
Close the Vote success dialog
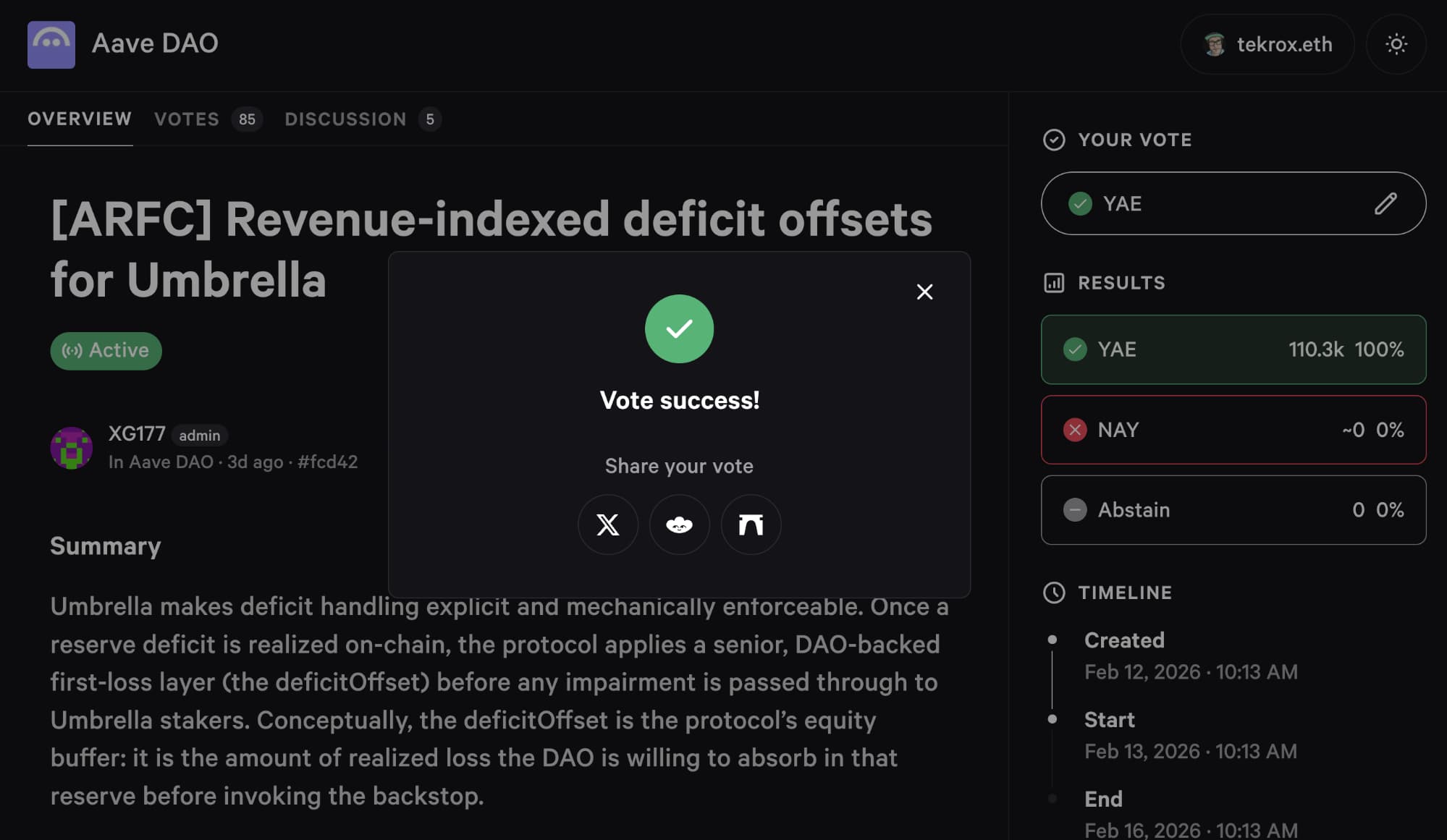click(924, 292)
